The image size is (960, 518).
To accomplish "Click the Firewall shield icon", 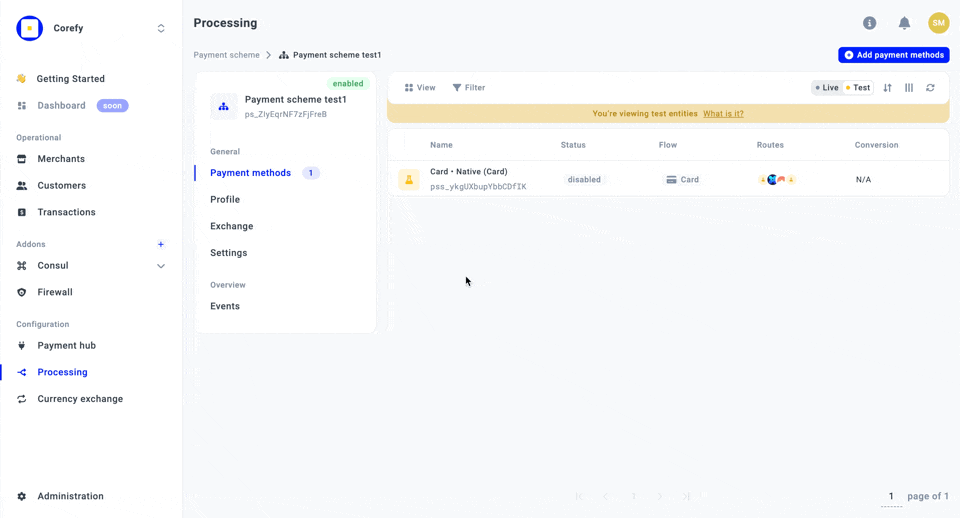I will pos(22,292).
